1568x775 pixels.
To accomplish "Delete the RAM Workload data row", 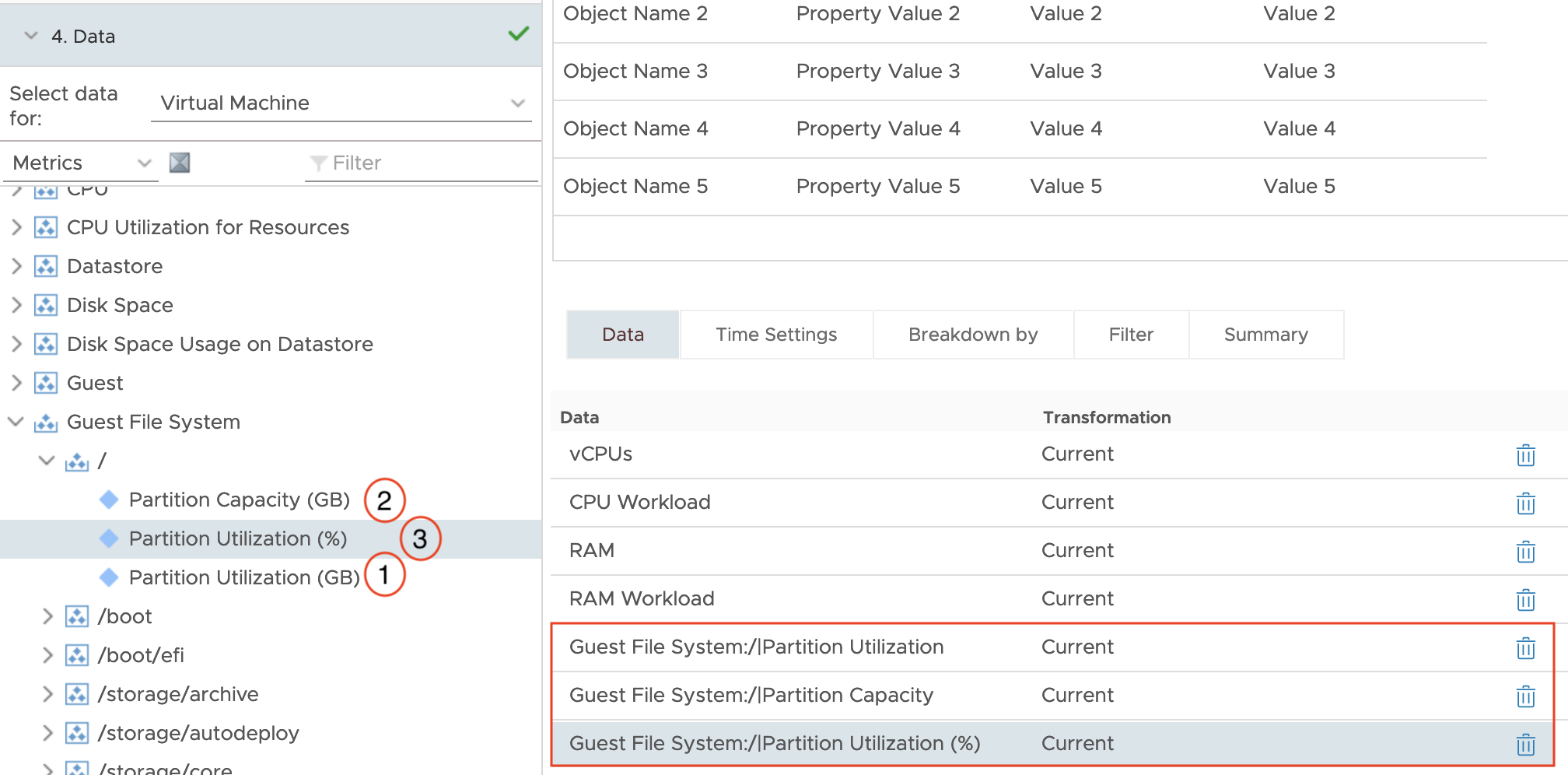I will pos(1525,600).
